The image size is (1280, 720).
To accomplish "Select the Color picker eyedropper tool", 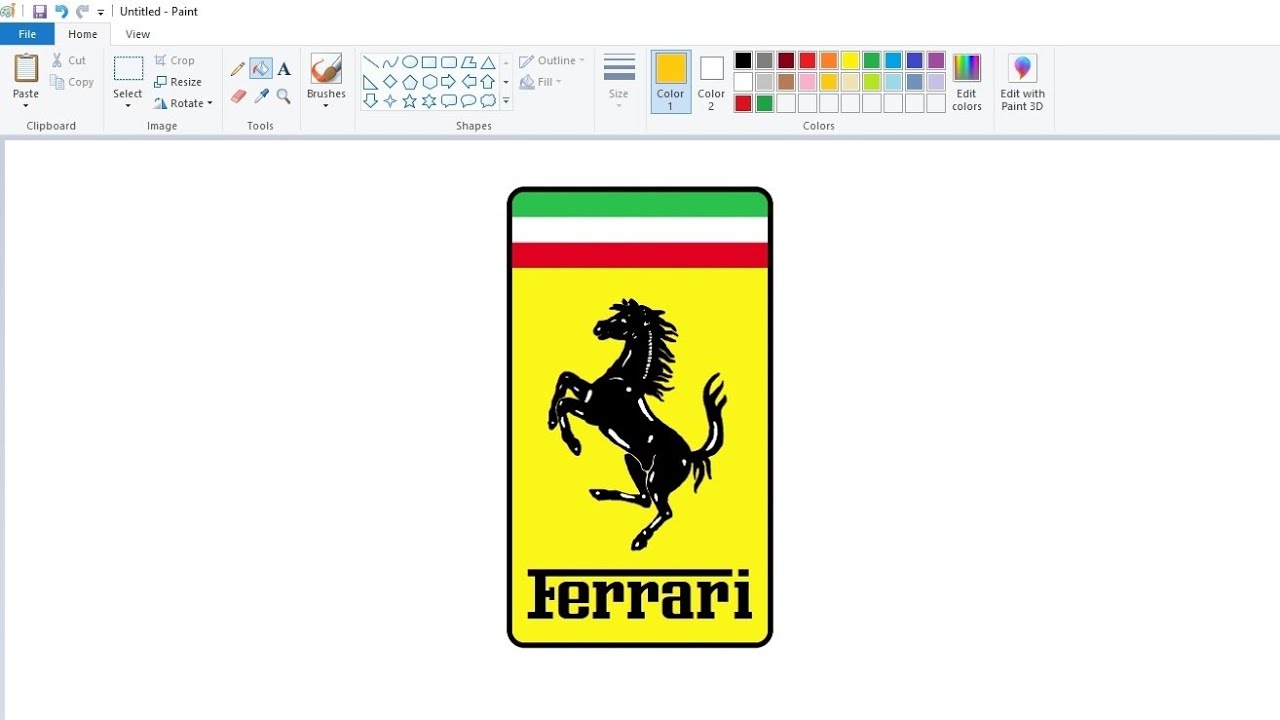I will point(261,96).
